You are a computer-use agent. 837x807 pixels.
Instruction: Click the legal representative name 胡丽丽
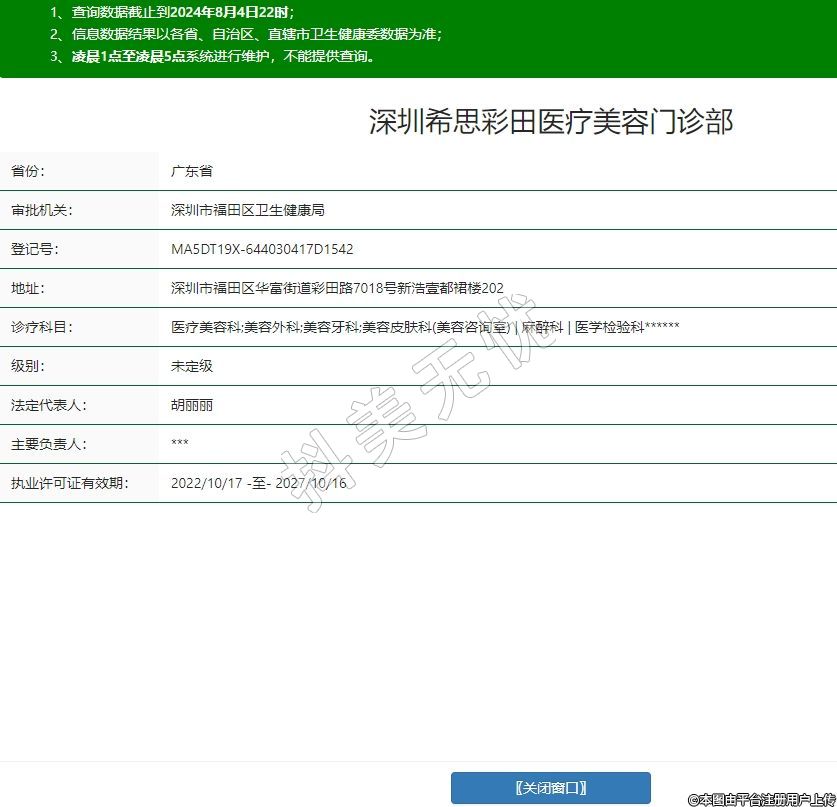tap(192, 405)
